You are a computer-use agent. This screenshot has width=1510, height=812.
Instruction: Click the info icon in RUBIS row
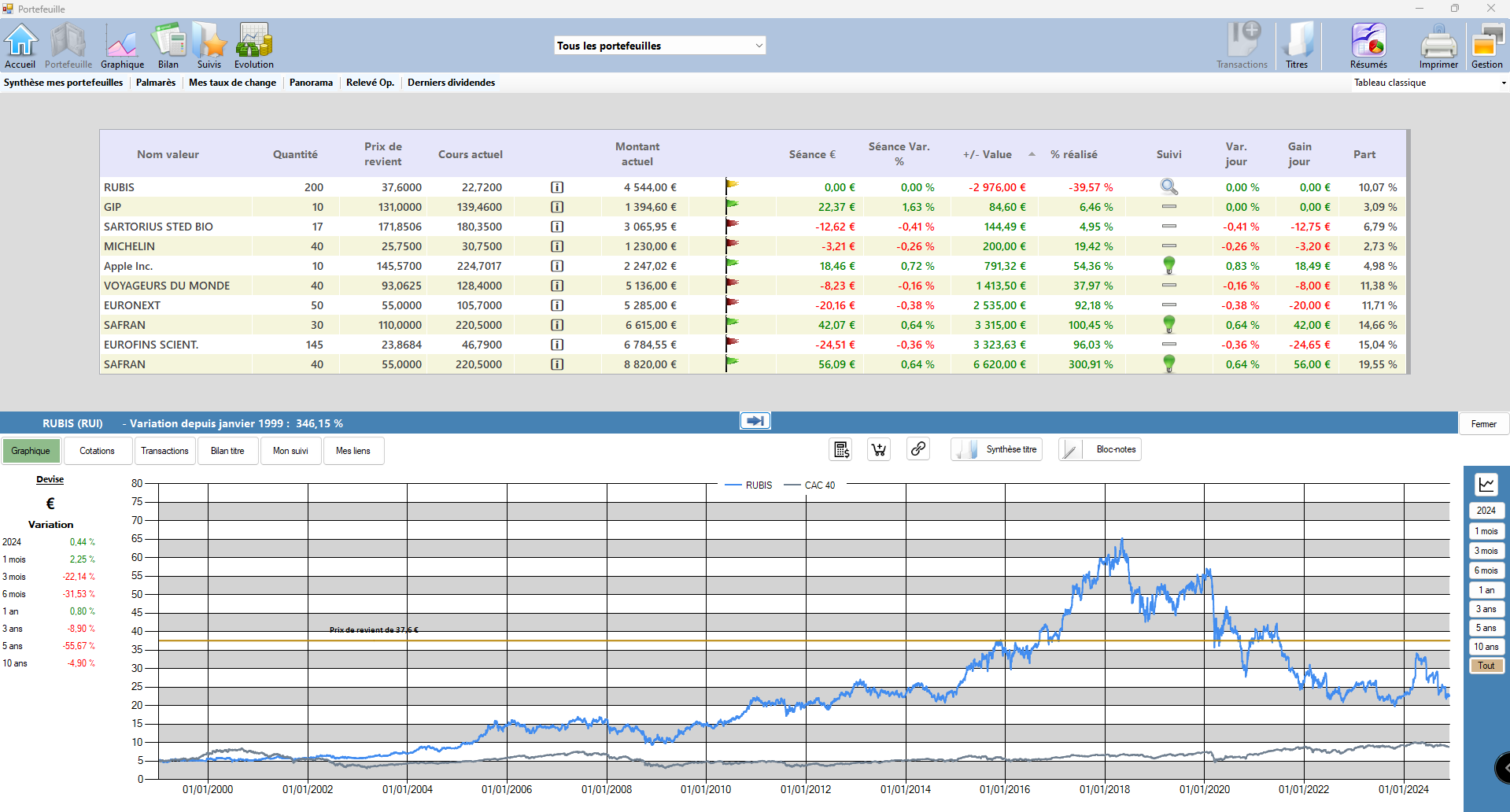557,187
